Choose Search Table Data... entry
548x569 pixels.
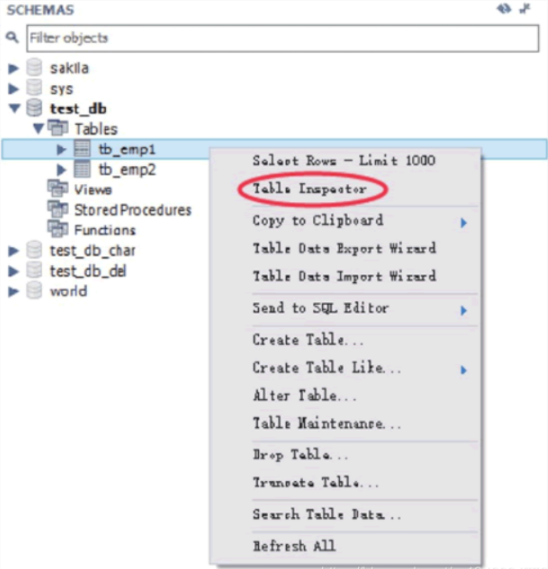[x=327, y=515]
